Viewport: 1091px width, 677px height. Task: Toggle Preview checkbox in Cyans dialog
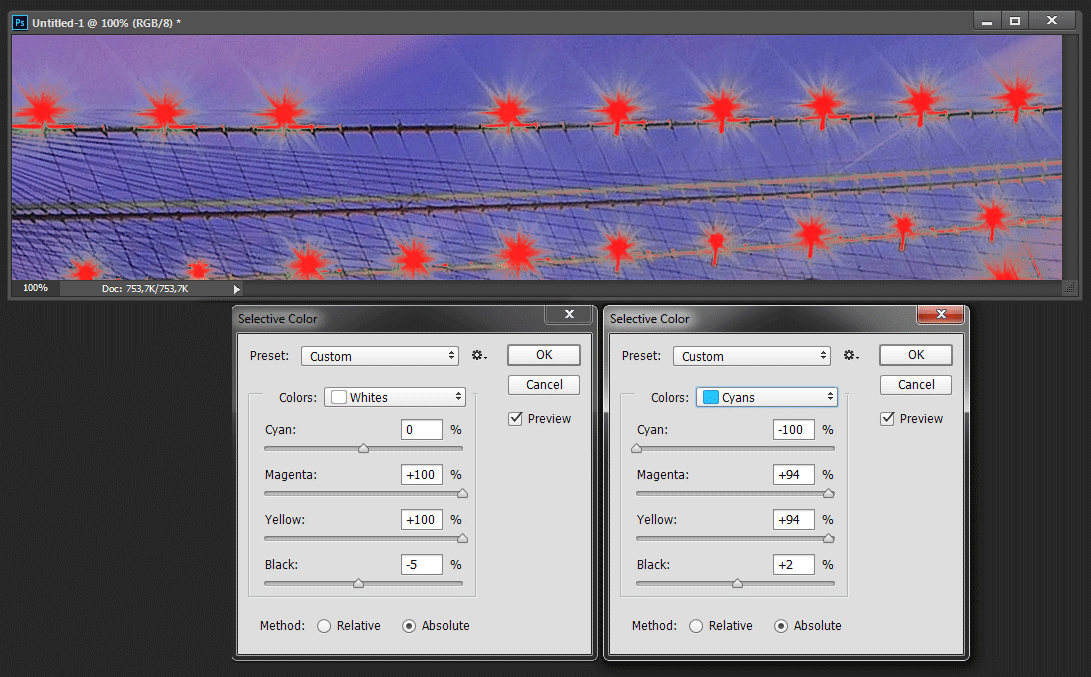[x=887, y=418]
